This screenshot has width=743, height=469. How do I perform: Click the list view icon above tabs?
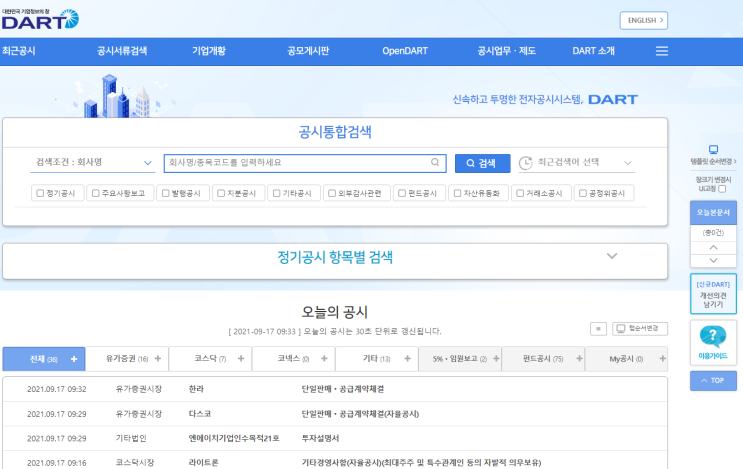598,329
